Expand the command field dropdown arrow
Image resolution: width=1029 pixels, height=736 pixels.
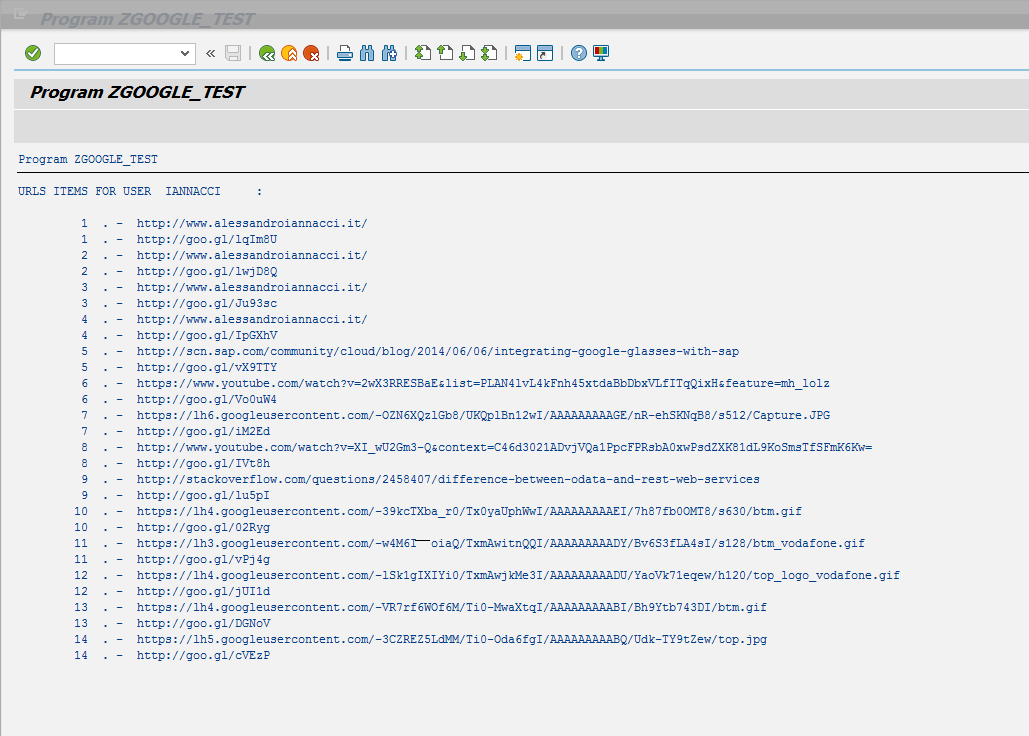coord(185,53)
